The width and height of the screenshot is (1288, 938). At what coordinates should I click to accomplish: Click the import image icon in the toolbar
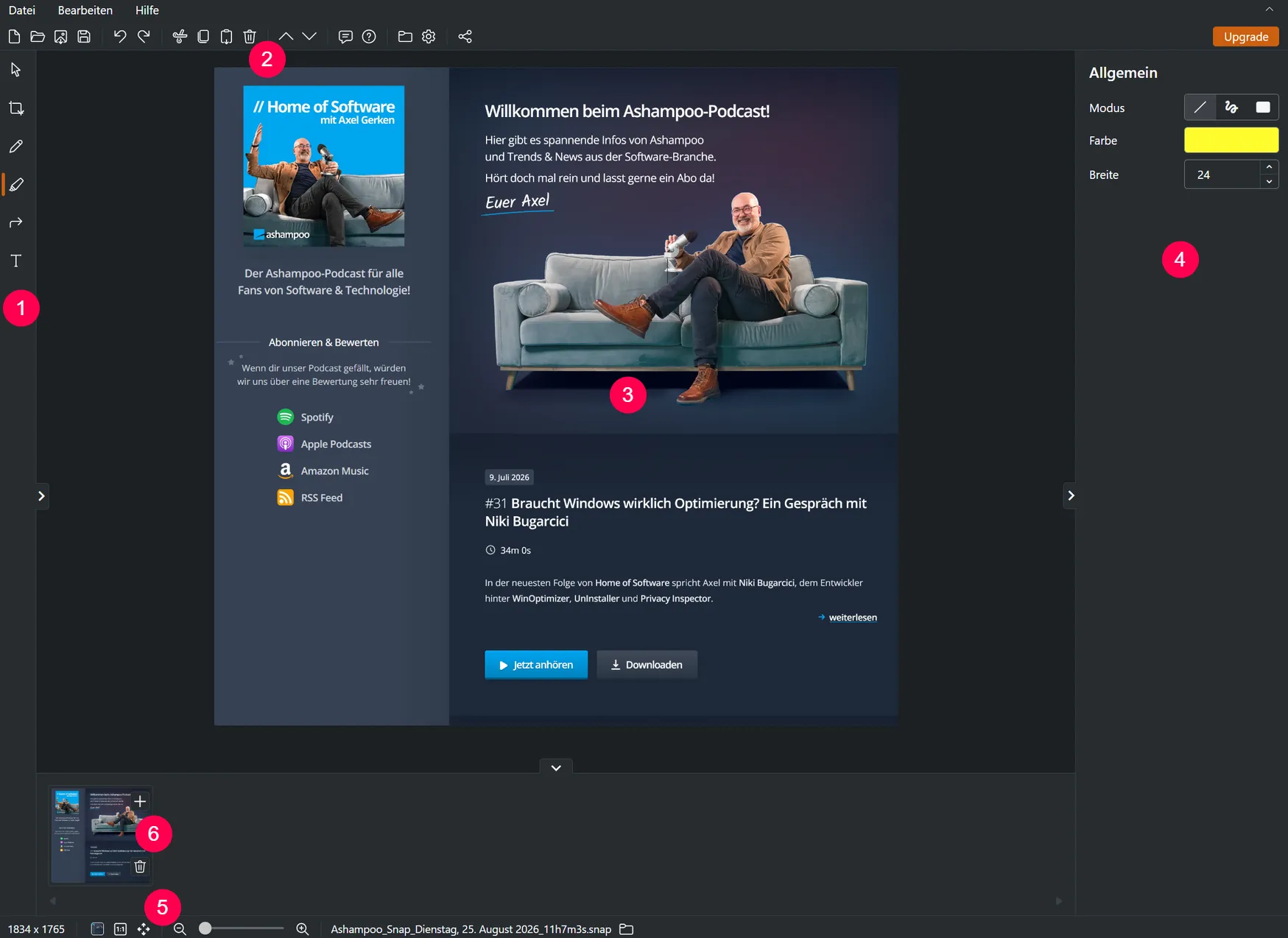coord(61,37)
